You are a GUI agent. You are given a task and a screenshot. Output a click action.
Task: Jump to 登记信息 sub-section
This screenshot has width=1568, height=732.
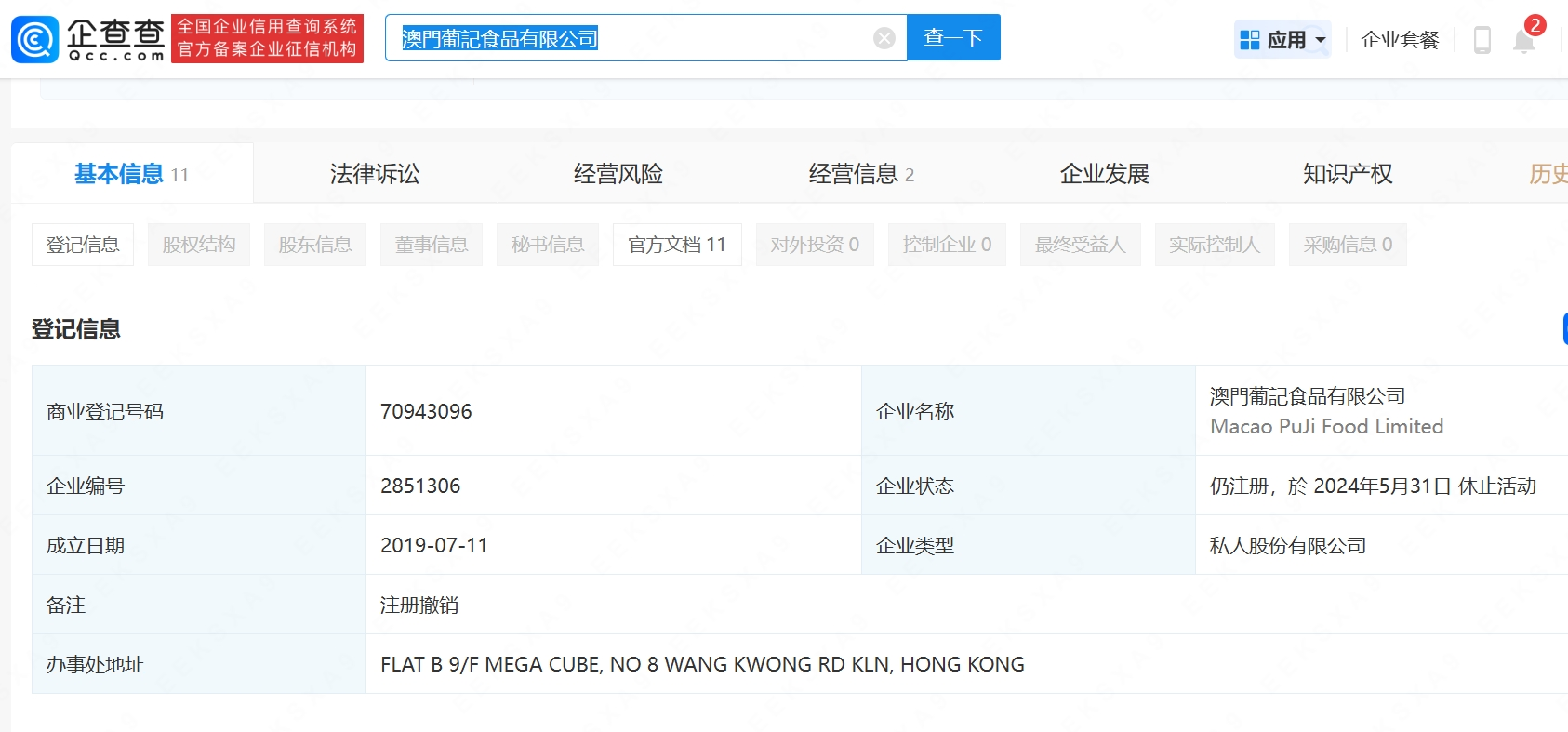point(83,245)
